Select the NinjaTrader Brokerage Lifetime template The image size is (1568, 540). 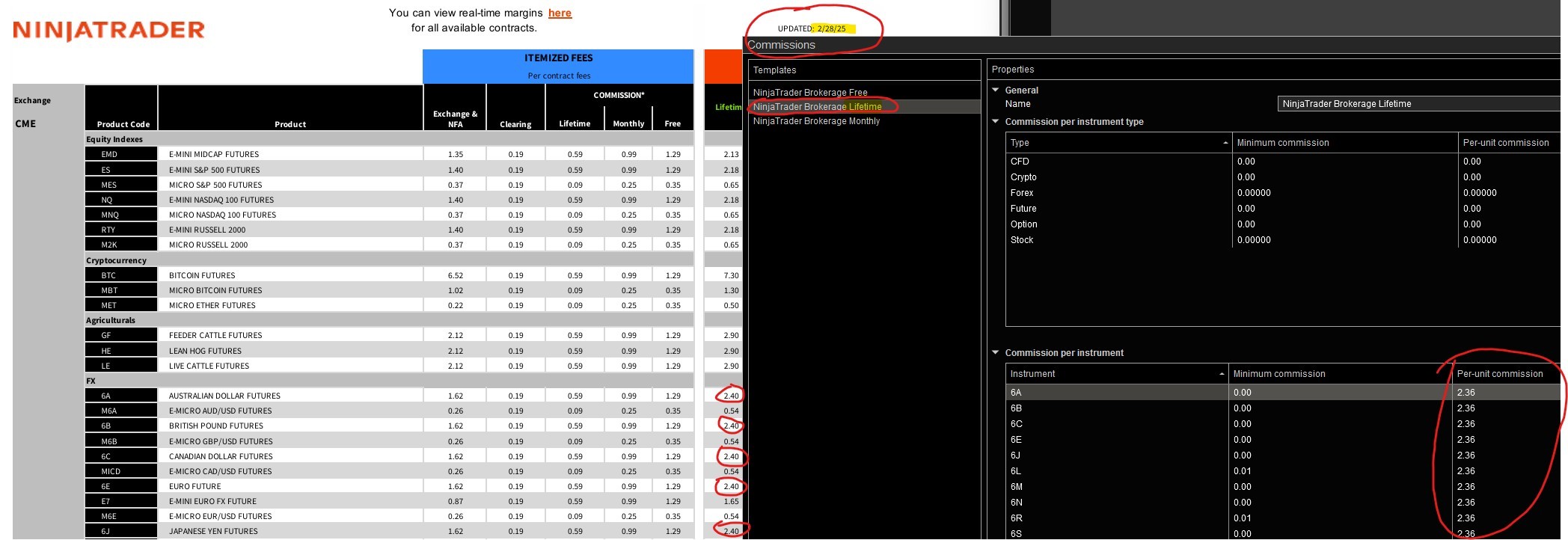tap(818, 106)
